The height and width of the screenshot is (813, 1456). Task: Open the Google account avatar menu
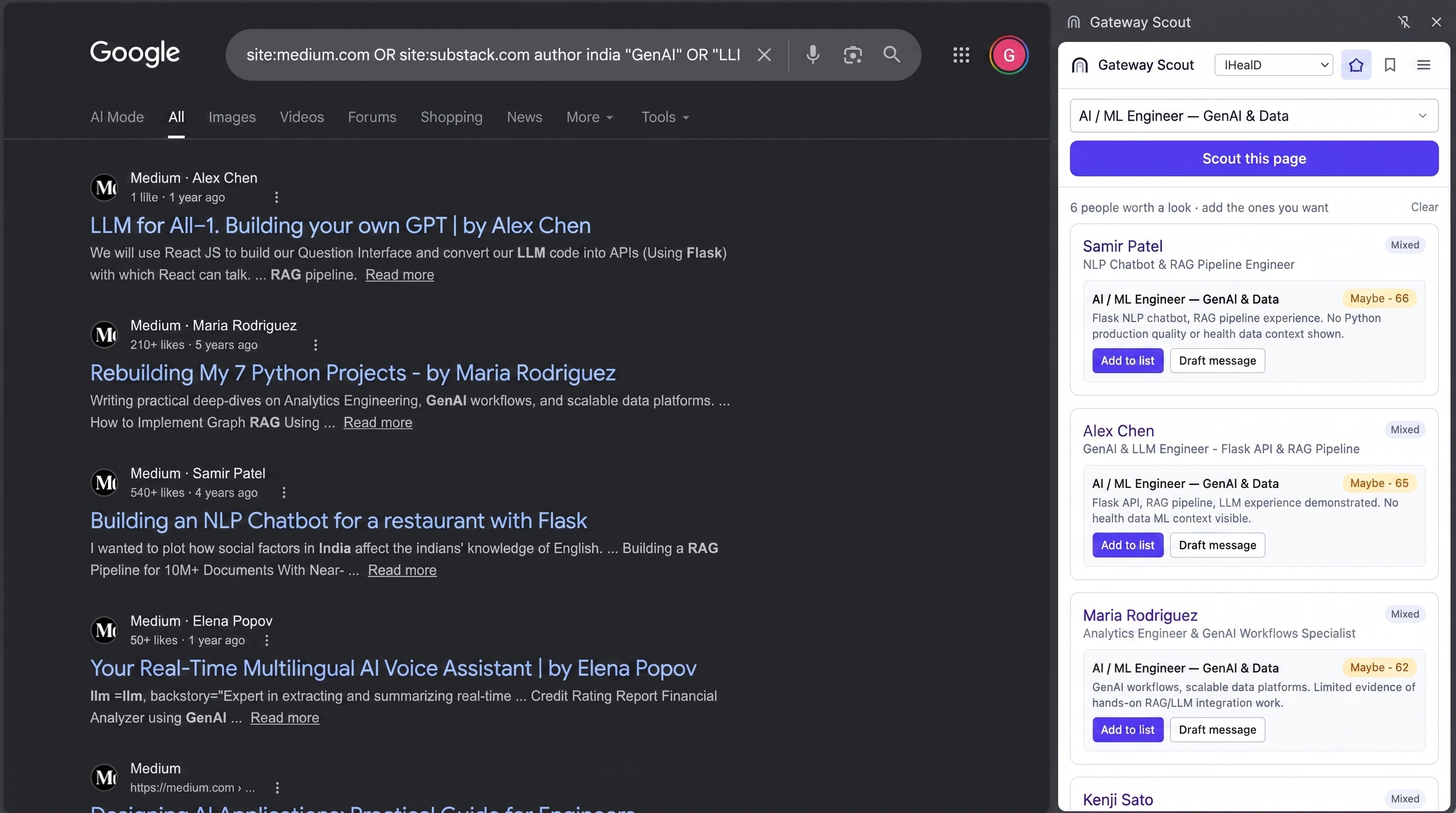point(1008,55)
